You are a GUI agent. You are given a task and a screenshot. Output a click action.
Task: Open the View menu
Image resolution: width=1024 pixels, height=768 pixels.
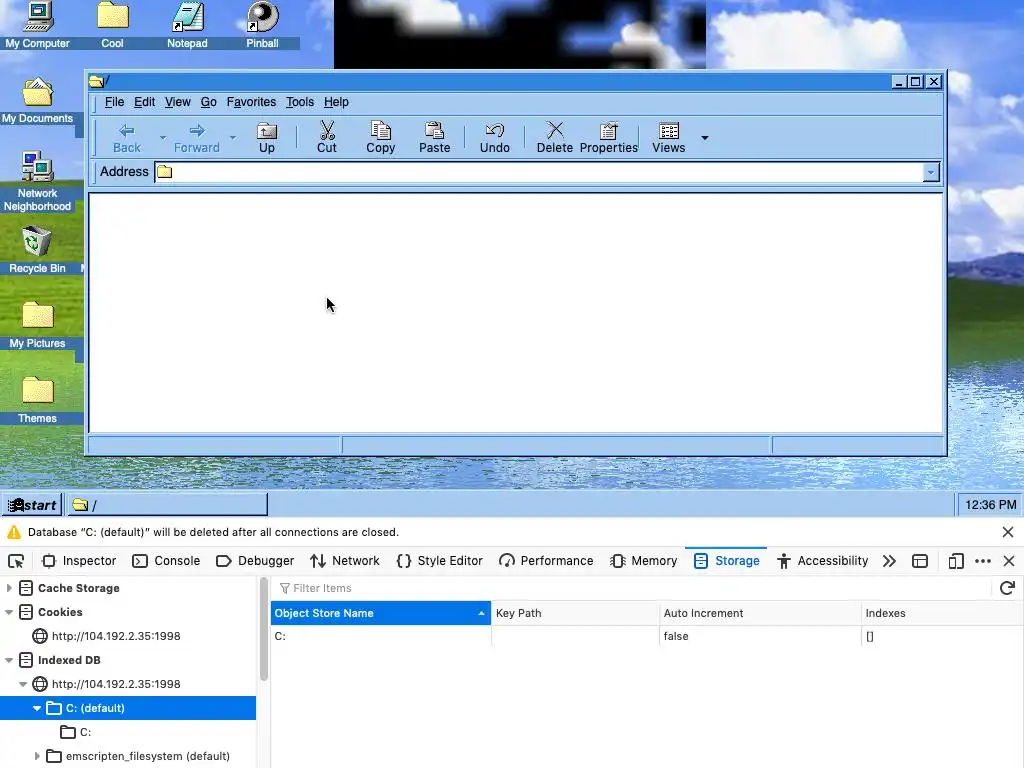[178, 102]
